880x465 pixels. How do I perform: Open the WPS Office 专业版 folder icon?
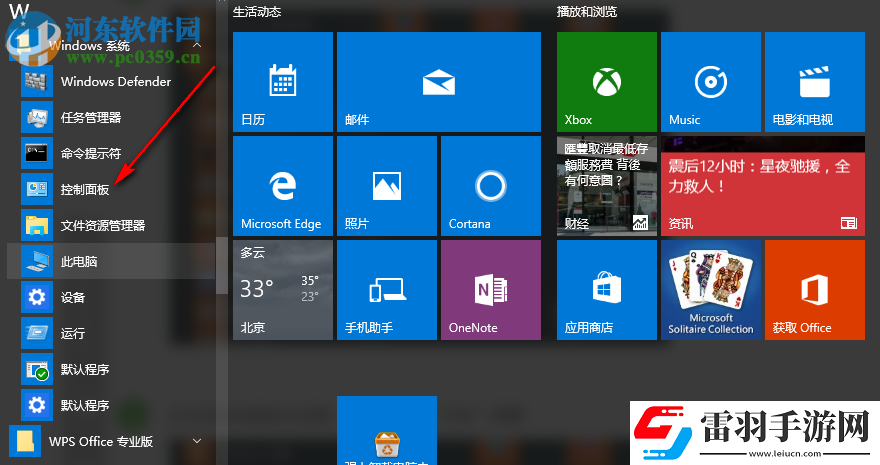(25, 441)
